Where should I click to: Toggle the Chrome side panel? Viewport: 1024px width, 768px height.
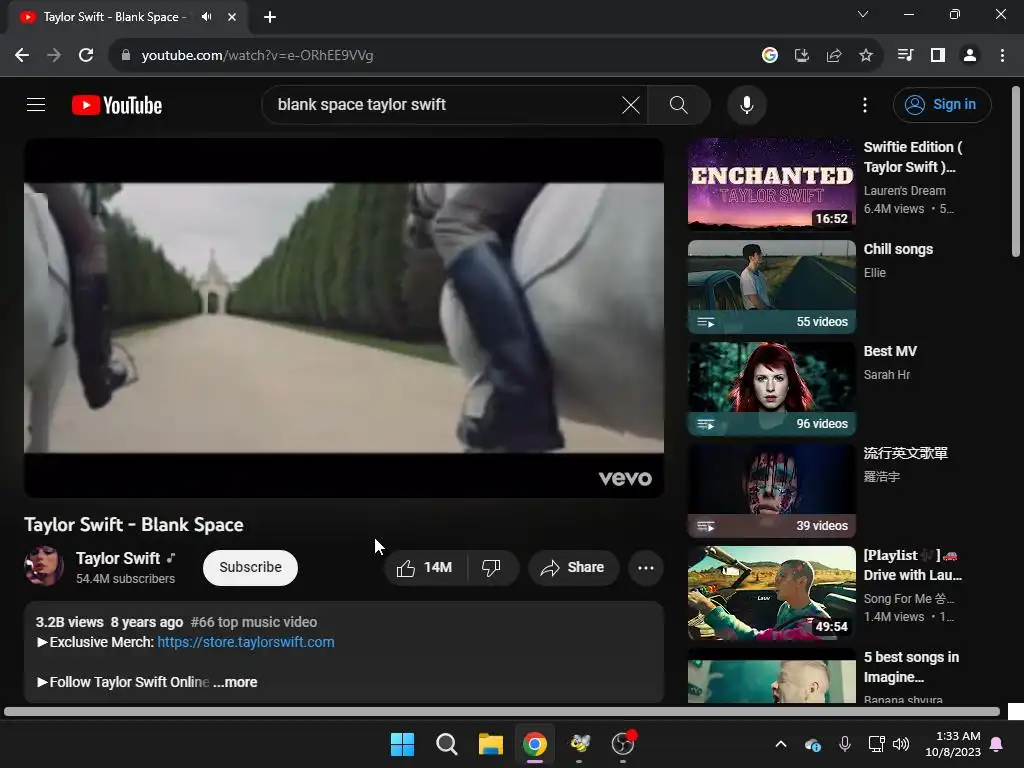pos(938,56)
